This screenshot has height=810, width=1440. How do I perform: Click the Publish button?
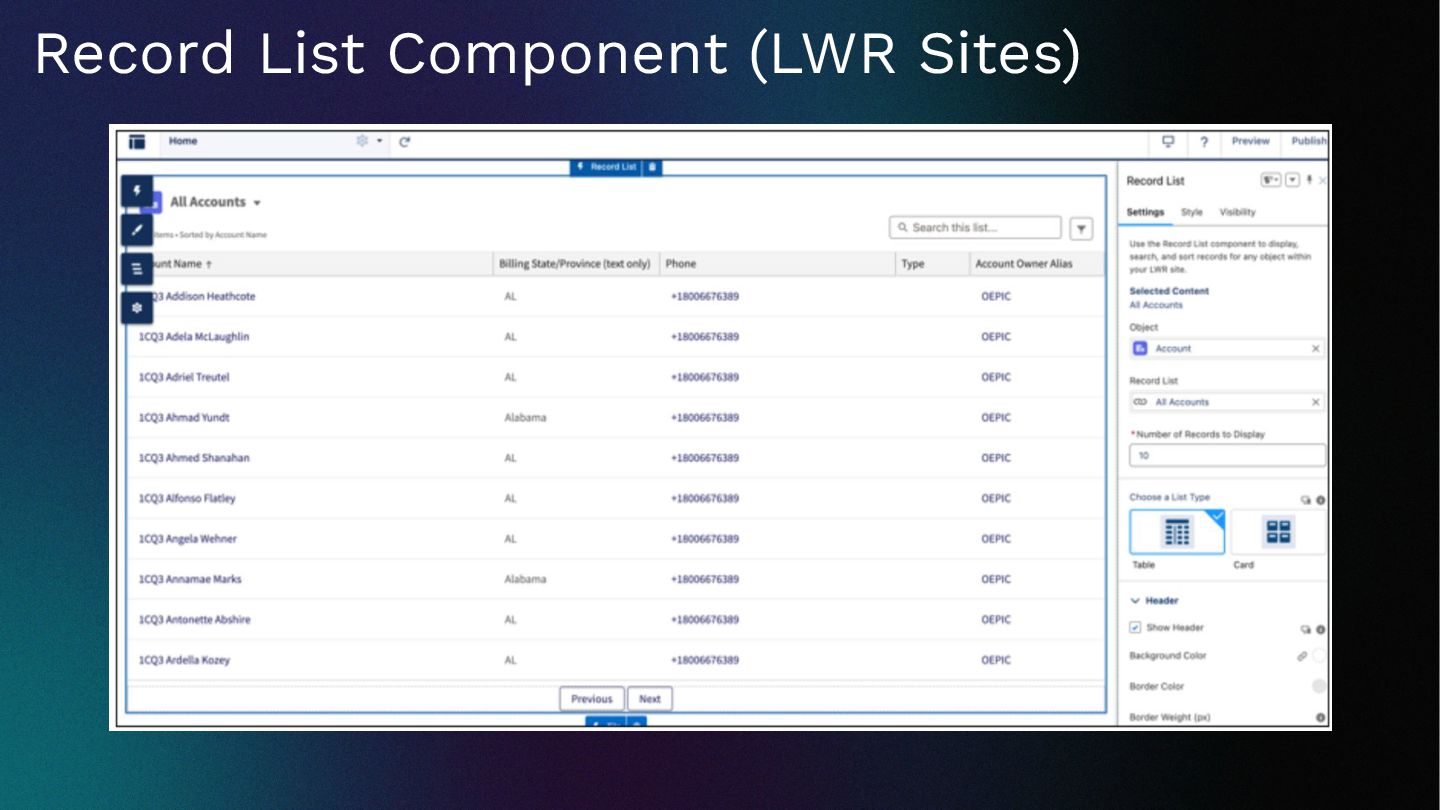[x=1307, y=141]
